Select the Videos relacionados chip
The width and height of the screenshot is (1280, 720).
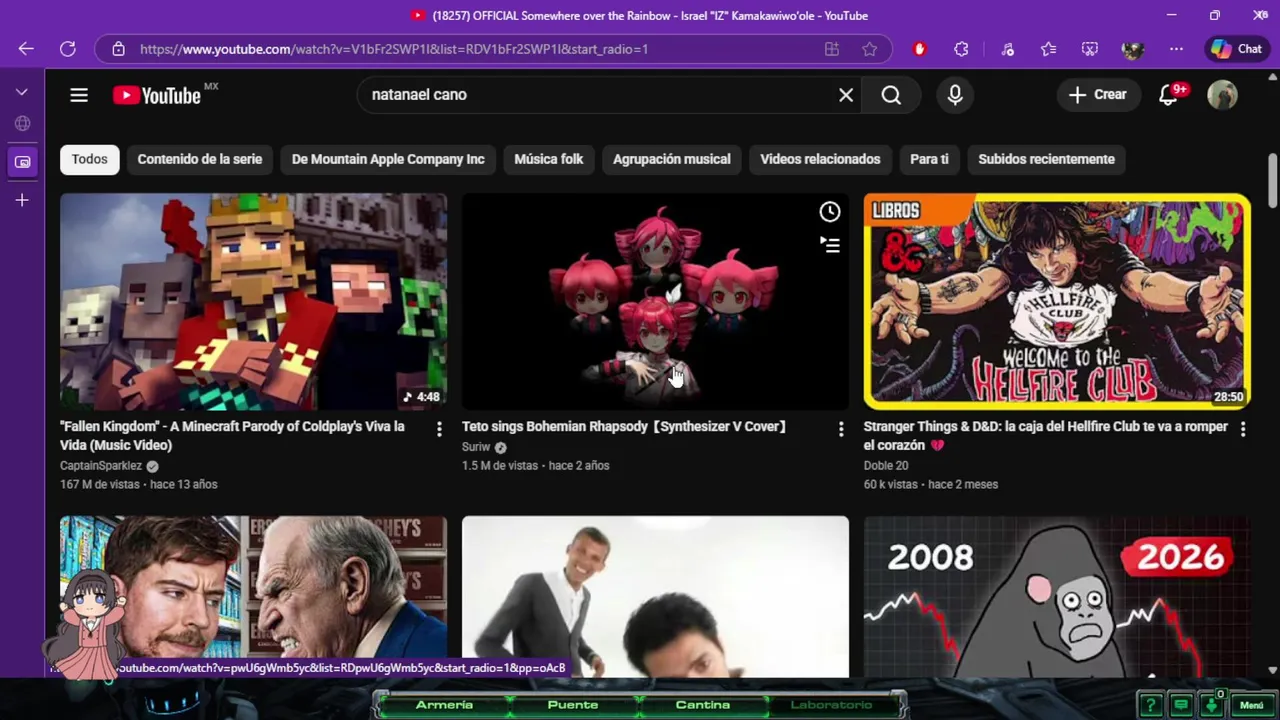click(x=820, y=159)
